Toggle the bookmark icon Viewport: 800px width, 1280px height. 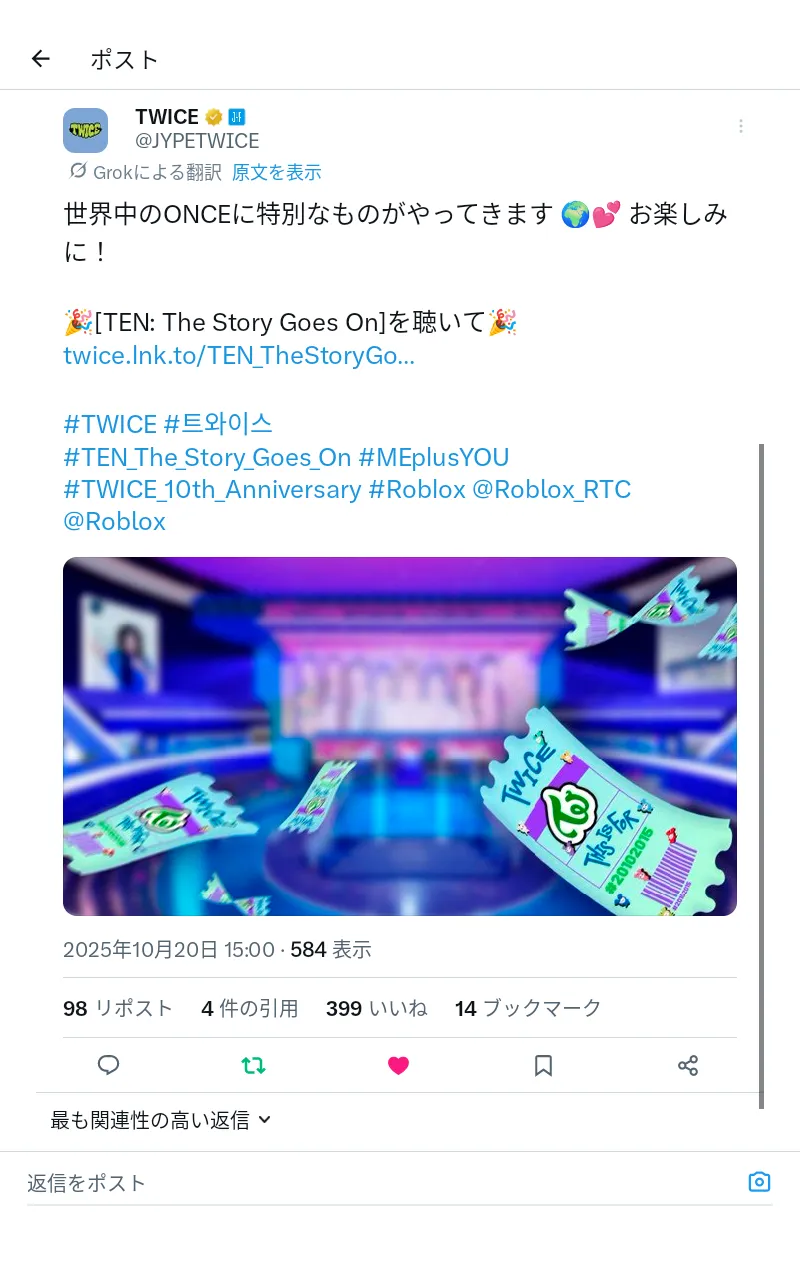coord(543,1065)
